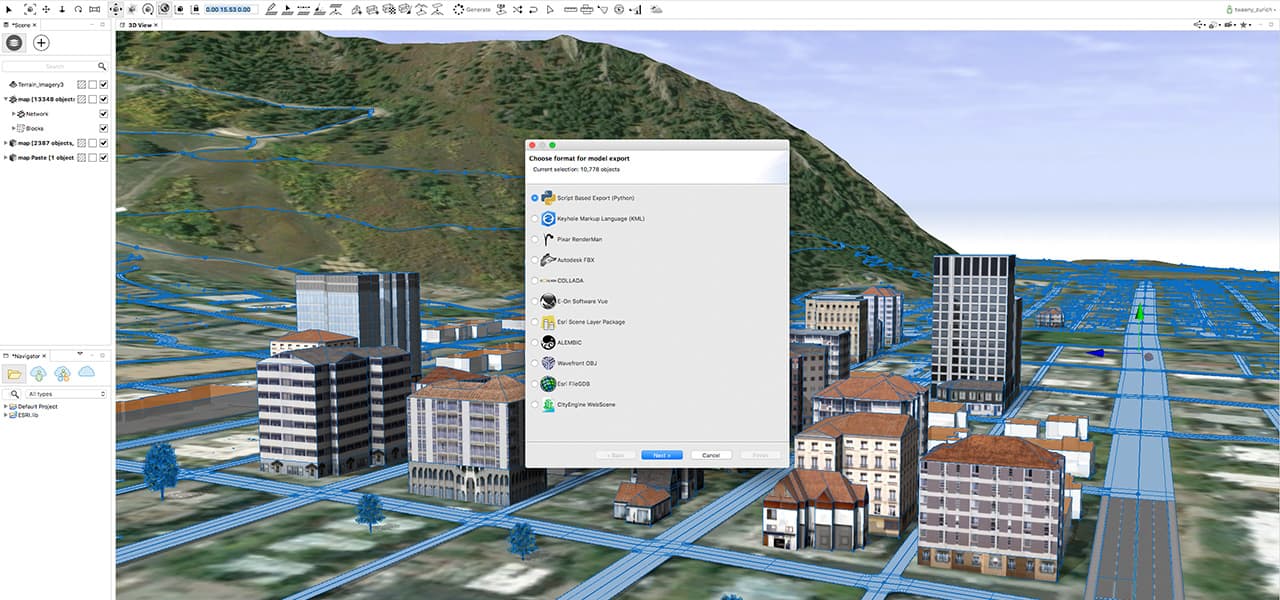This screenshot has height=600, width=1280.
Task: Choose Keyhole Markup Language (KML) radio option
Action: 535,219
